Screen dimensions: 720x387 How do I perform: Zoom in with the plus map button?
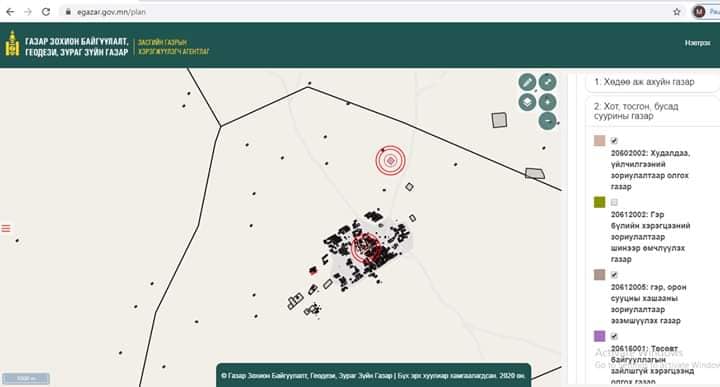(x=547, y=102)
